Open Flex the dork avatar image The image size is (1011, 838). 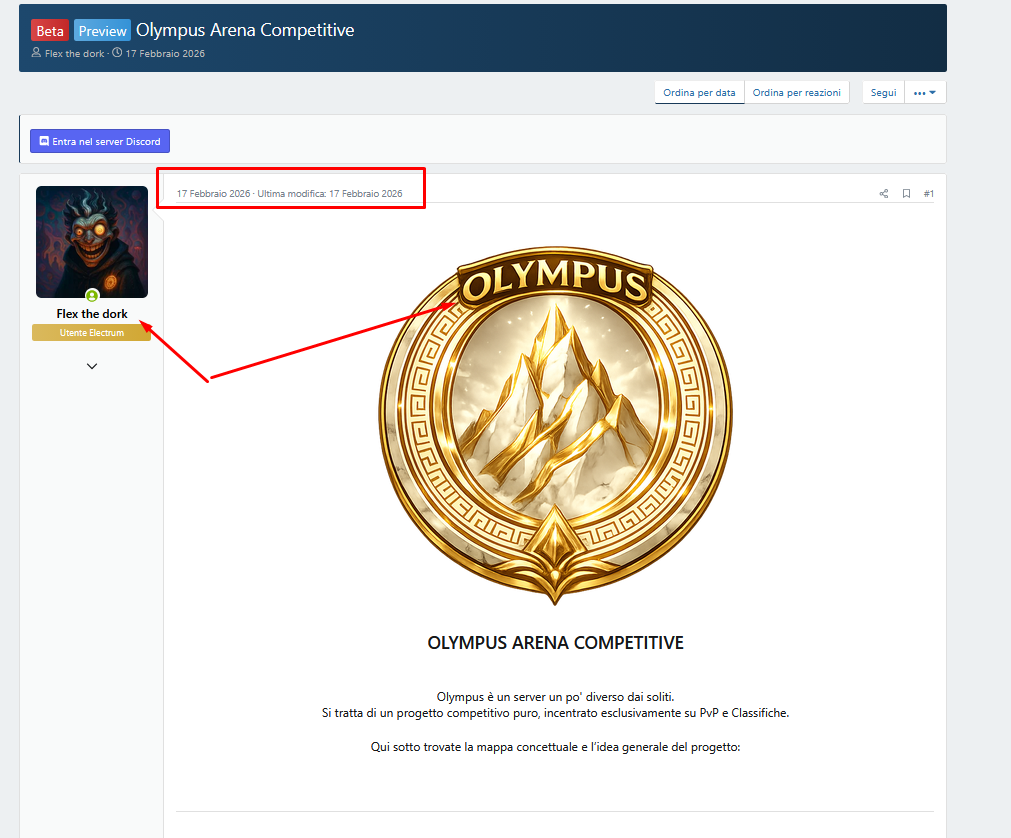[x=92, y=242]
